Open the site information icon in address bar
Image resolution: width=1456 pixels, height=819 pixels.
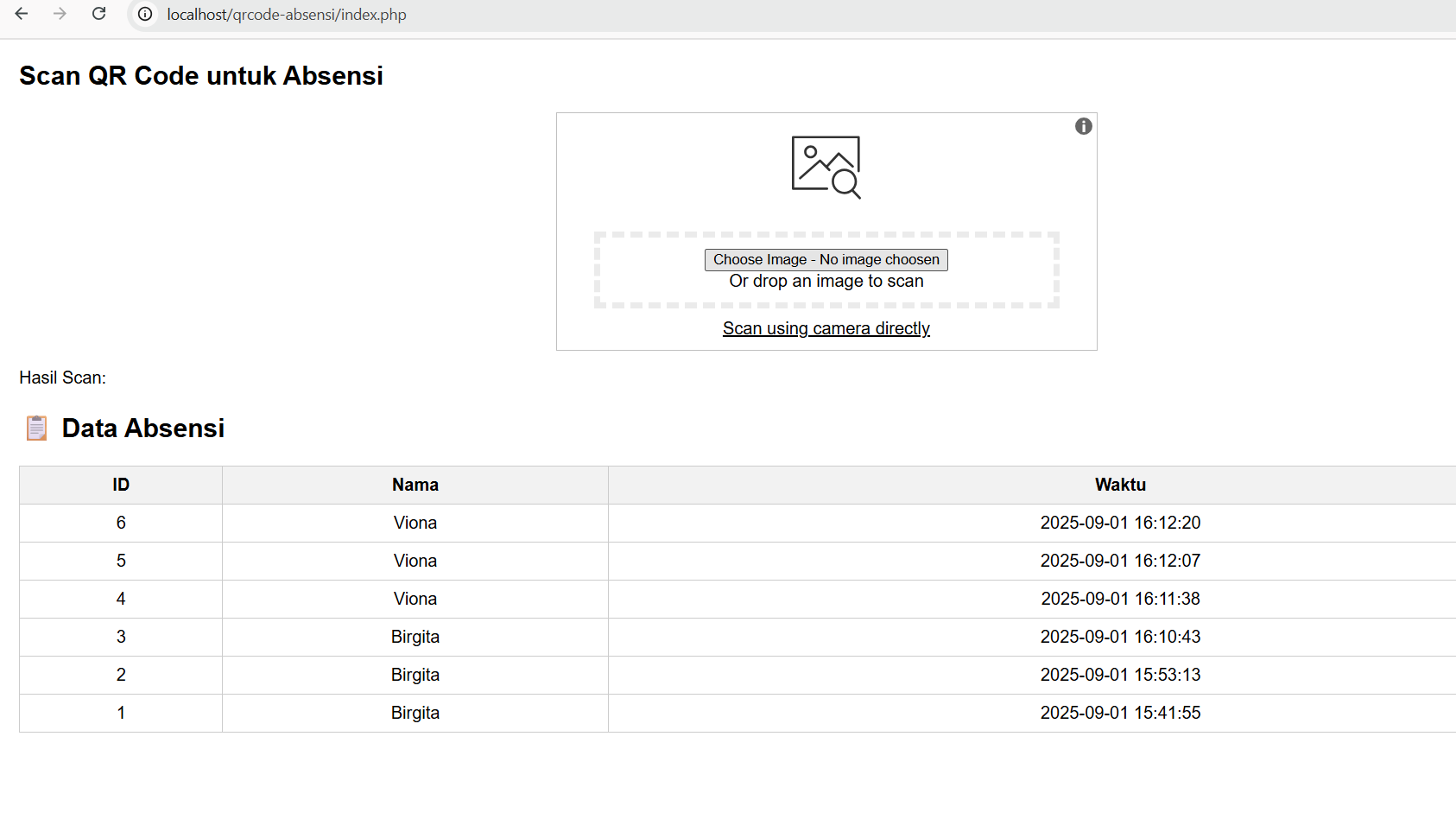click(x=145, y=15)
